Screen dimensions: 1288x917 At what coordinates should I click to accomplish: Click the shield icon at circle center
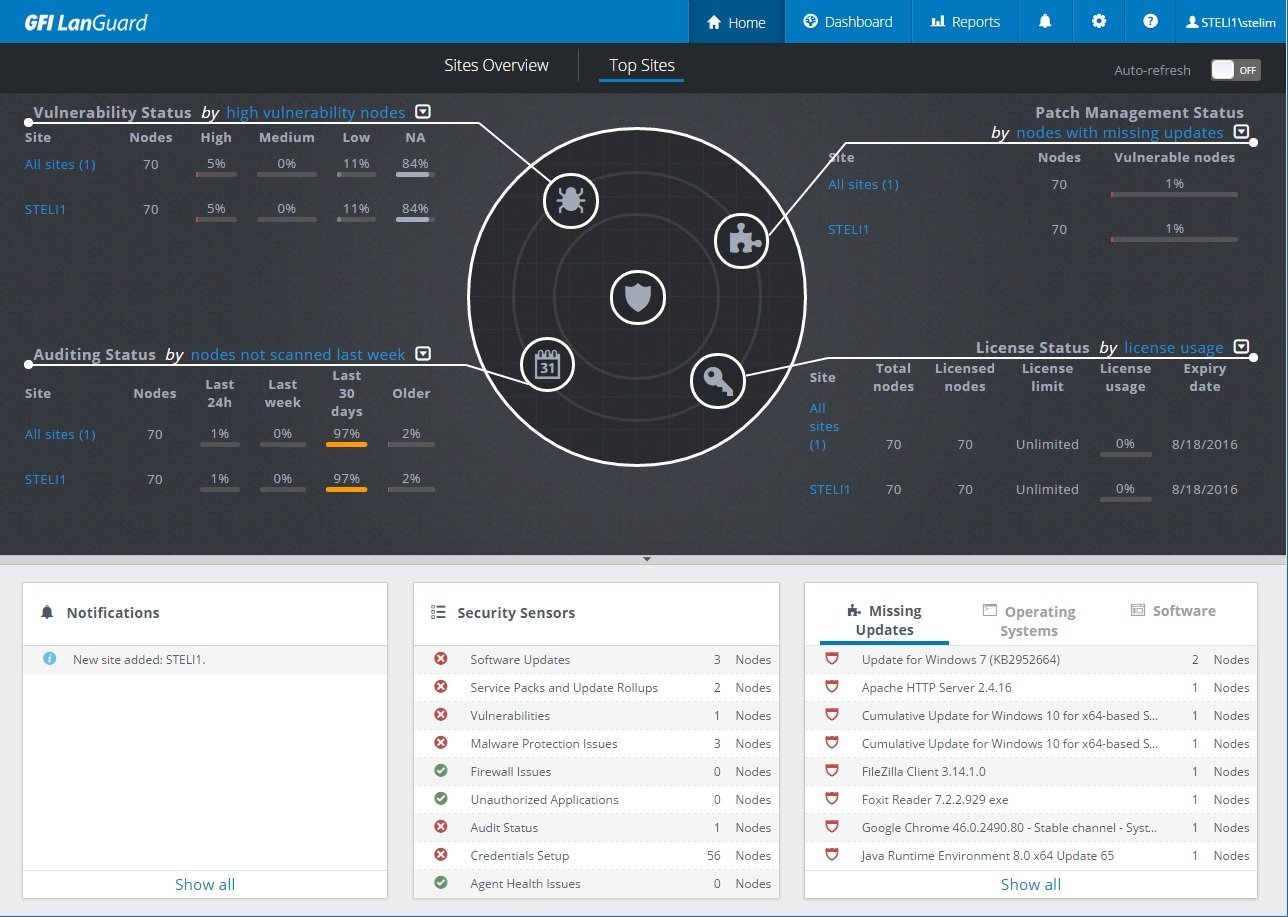pos(637,297)
